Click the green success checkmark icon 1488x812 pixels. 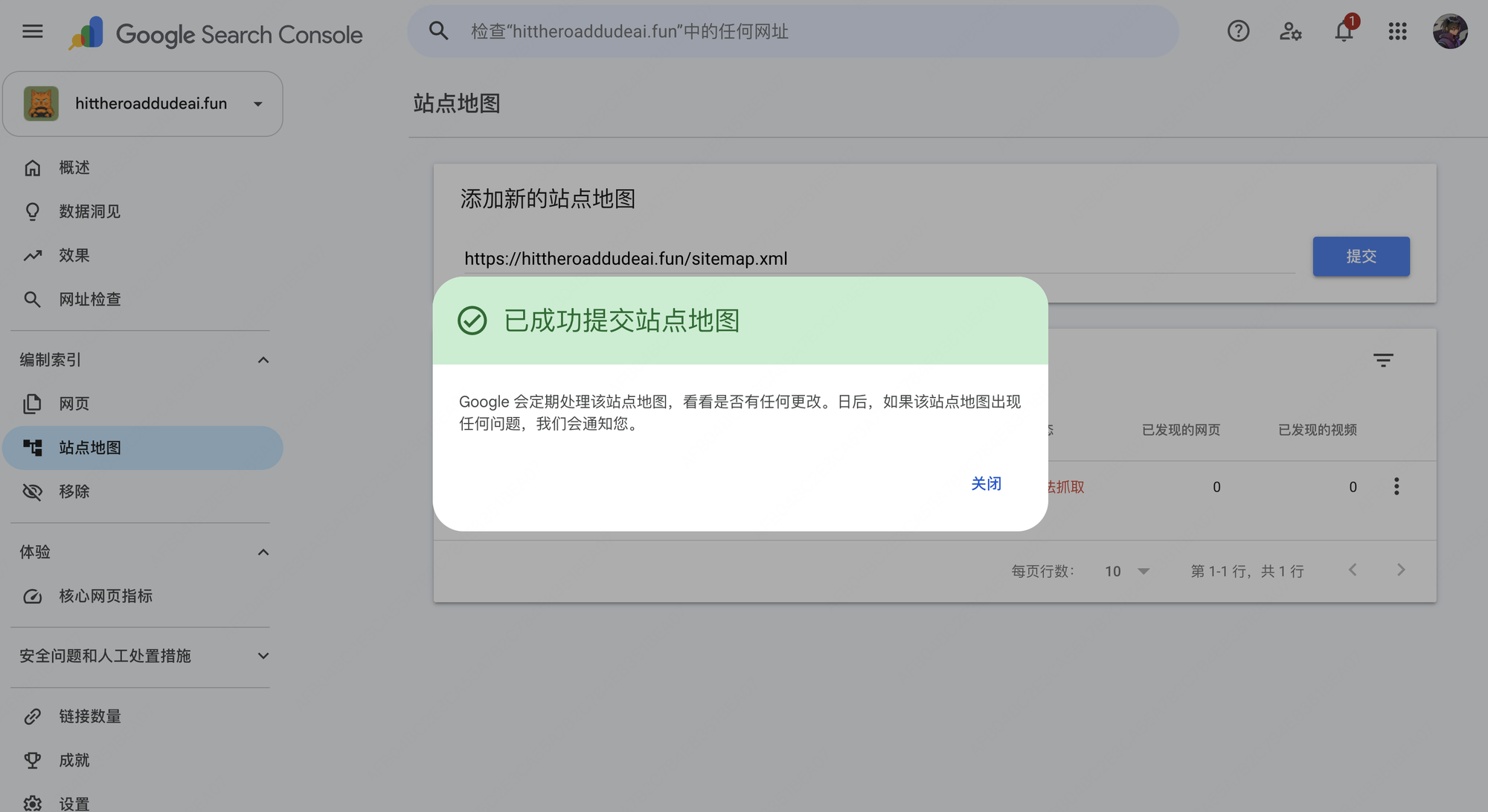(x=472, y=321)
